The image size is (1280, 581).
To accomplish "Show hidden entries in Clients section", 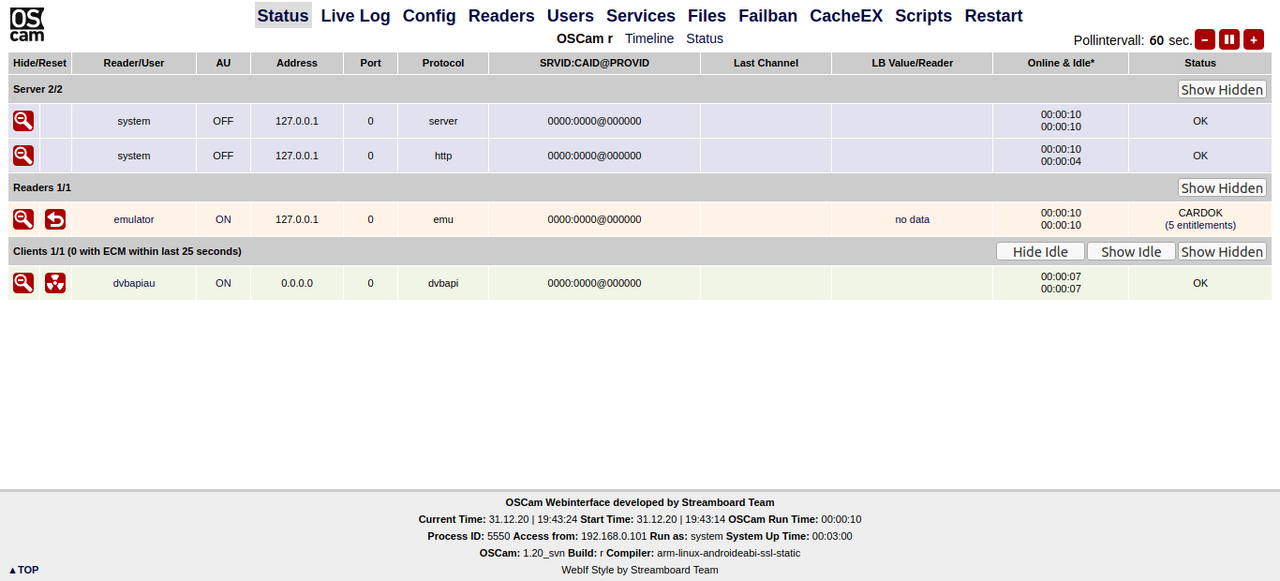I will pyautogui.click(x=1222, y=251).
